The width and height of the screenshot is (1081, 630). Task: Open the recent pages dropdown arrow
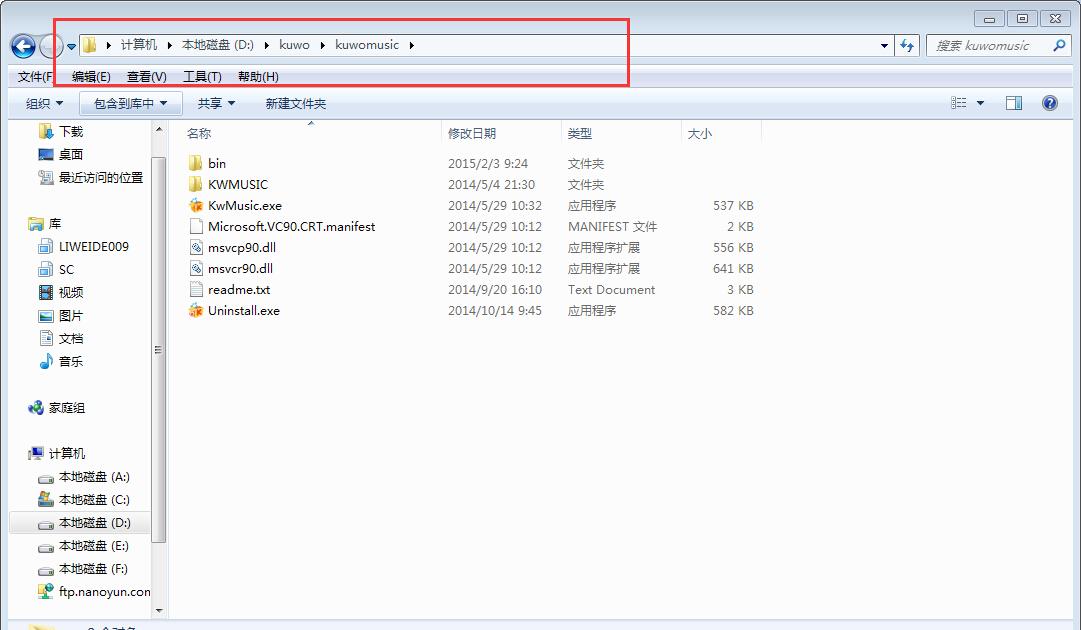click(71, 47)
